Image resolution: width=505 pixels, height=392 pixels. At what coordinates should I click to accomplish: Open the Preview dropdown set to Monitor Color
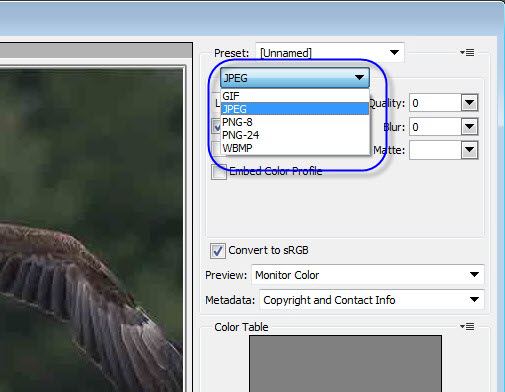coord(368,275)
